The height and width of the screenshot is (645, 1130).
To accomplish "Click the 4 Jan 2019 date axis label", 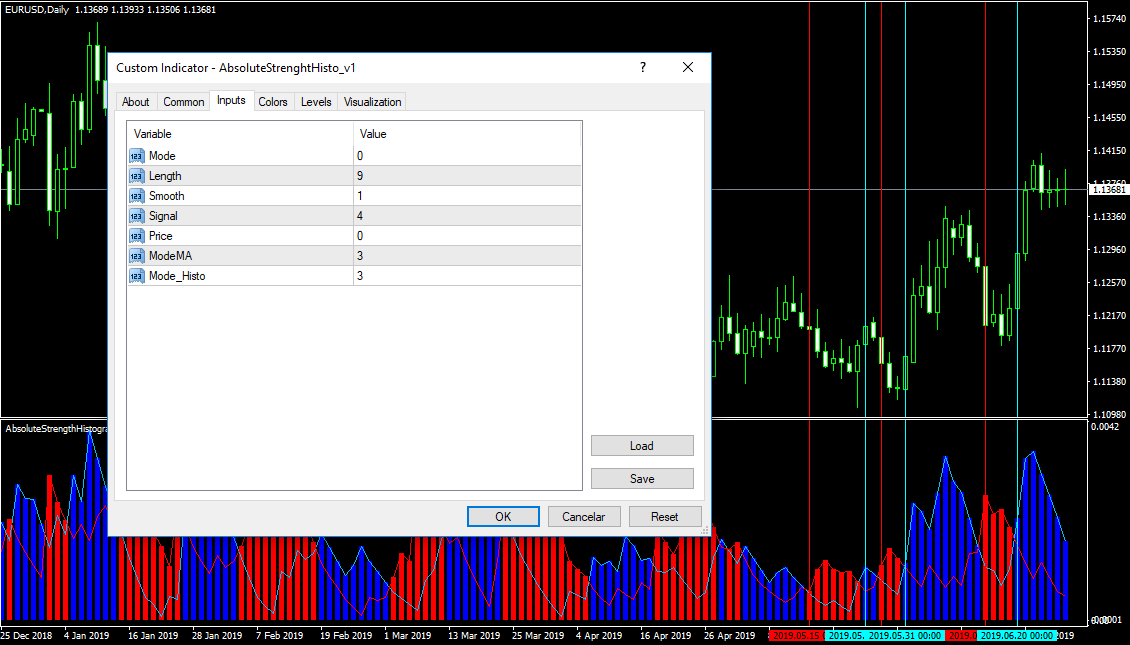I will point(86,636).
